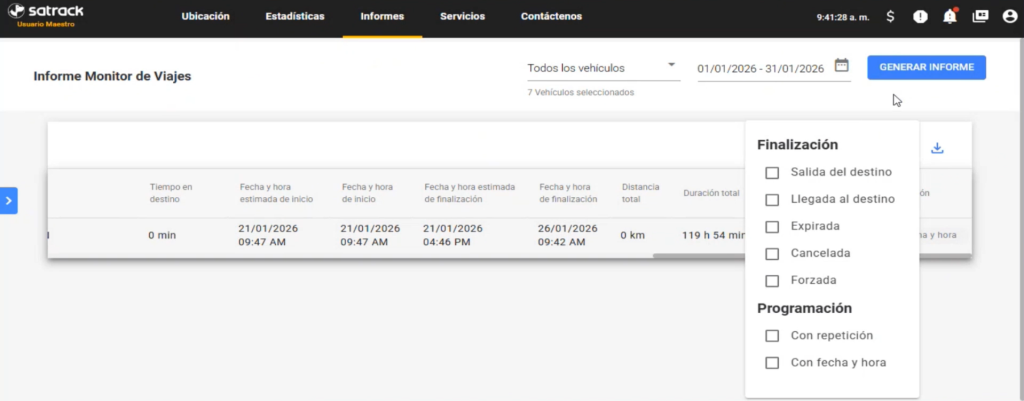
Task: Click the 119 h 54 min cell
Action: 713,235
